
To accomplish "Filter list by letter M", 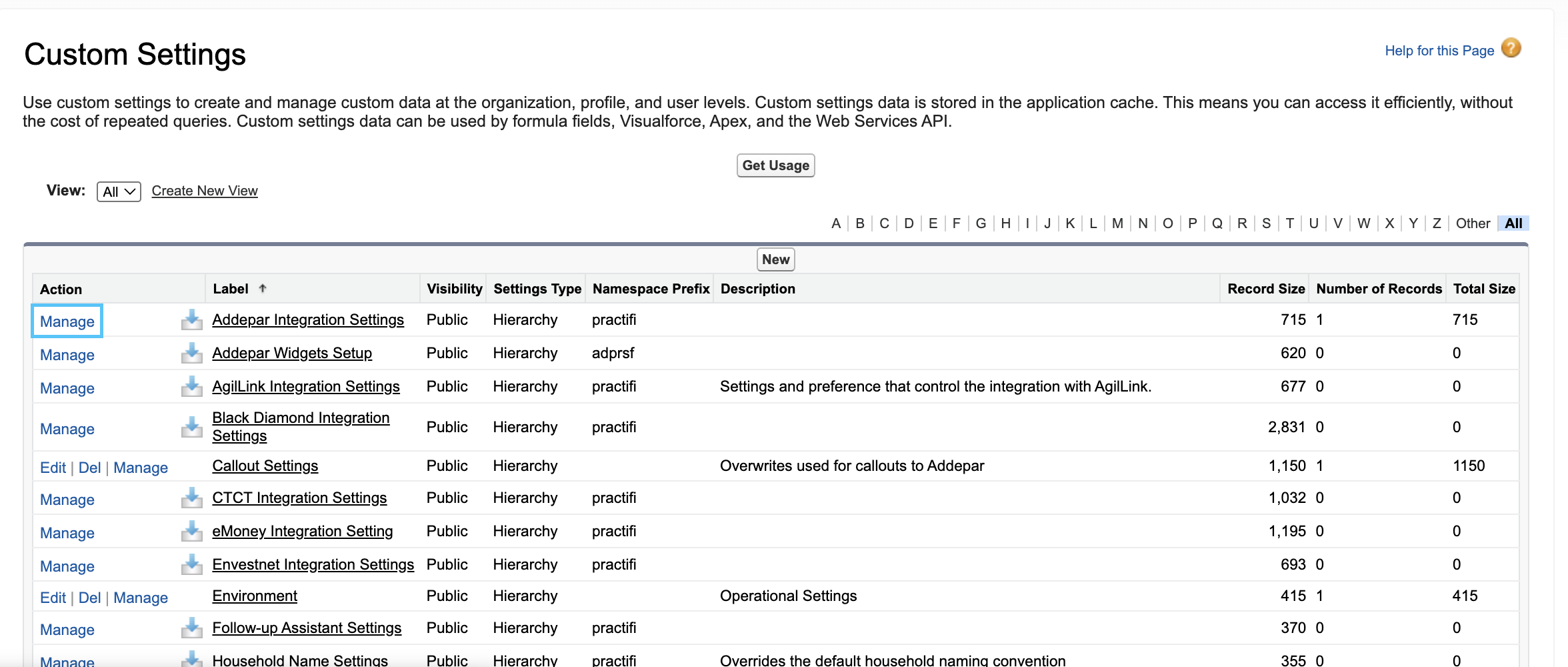I will pos(1117,223).
